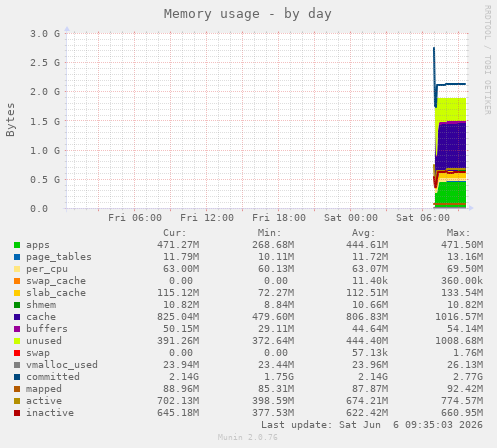This screenshot has width=497, height=448.
Task: Click the 'shmem' legend label
Action: click(41, 305)
